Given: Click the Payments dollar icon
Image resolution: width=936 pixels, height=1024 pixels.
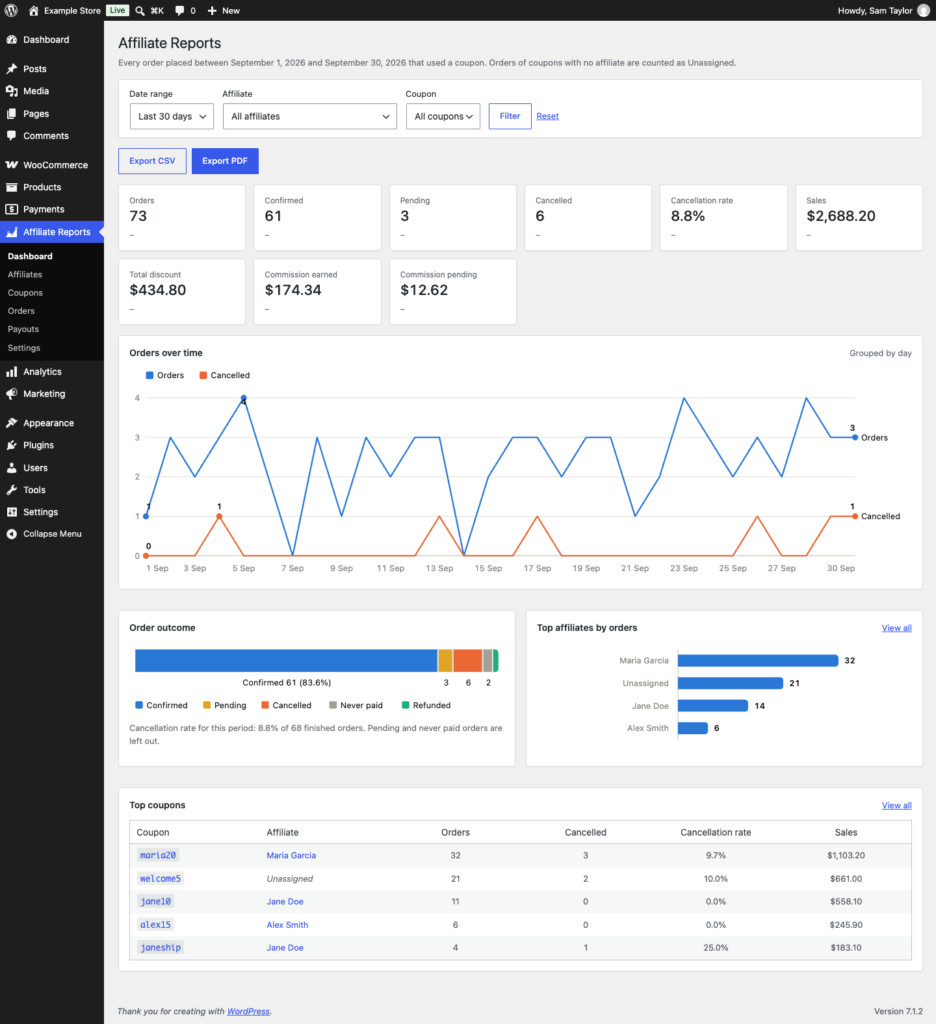Looking at the screenshot, I should click(12, 209).
